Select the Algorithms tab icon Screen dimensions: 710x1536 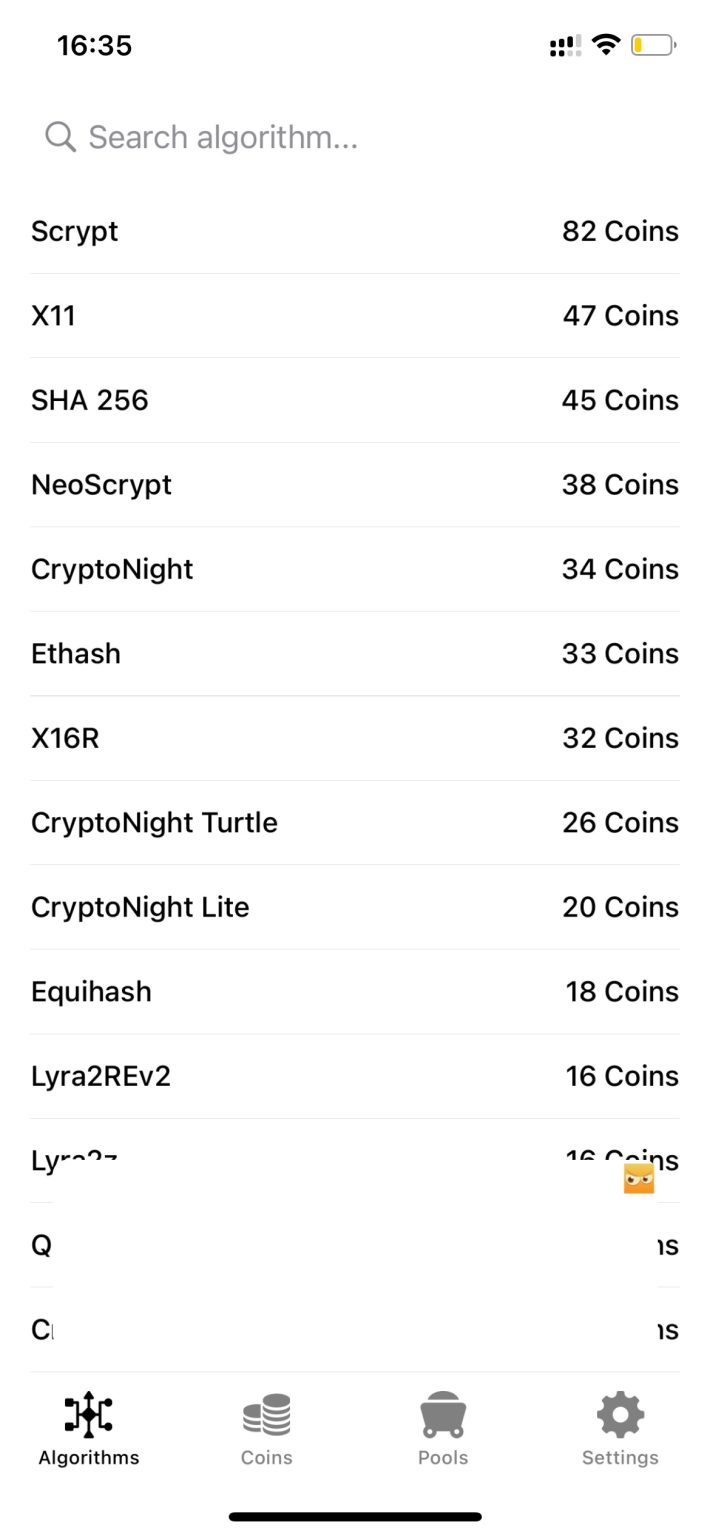88,1414
